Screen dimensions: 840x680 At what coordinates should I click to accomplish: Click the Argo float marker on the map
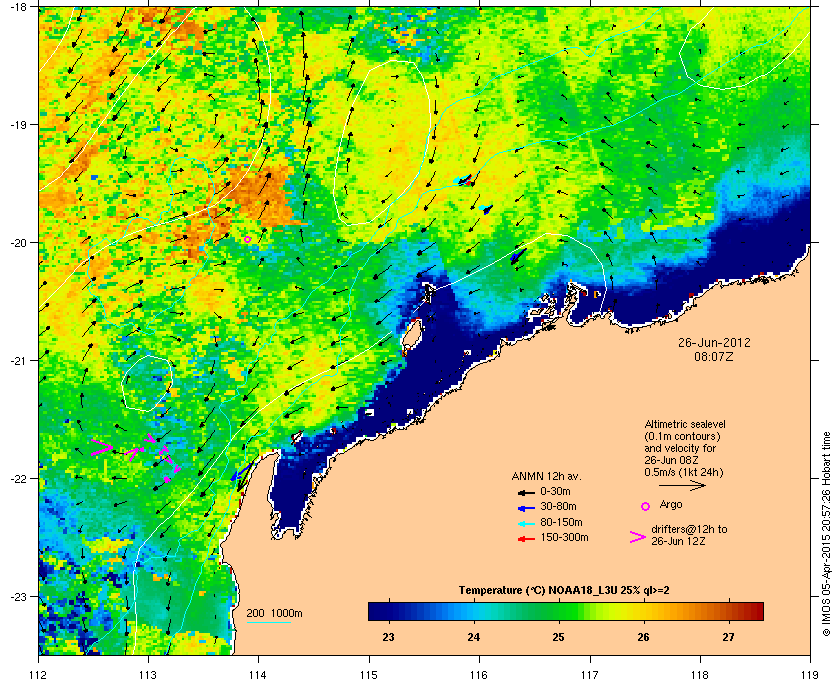247,239
